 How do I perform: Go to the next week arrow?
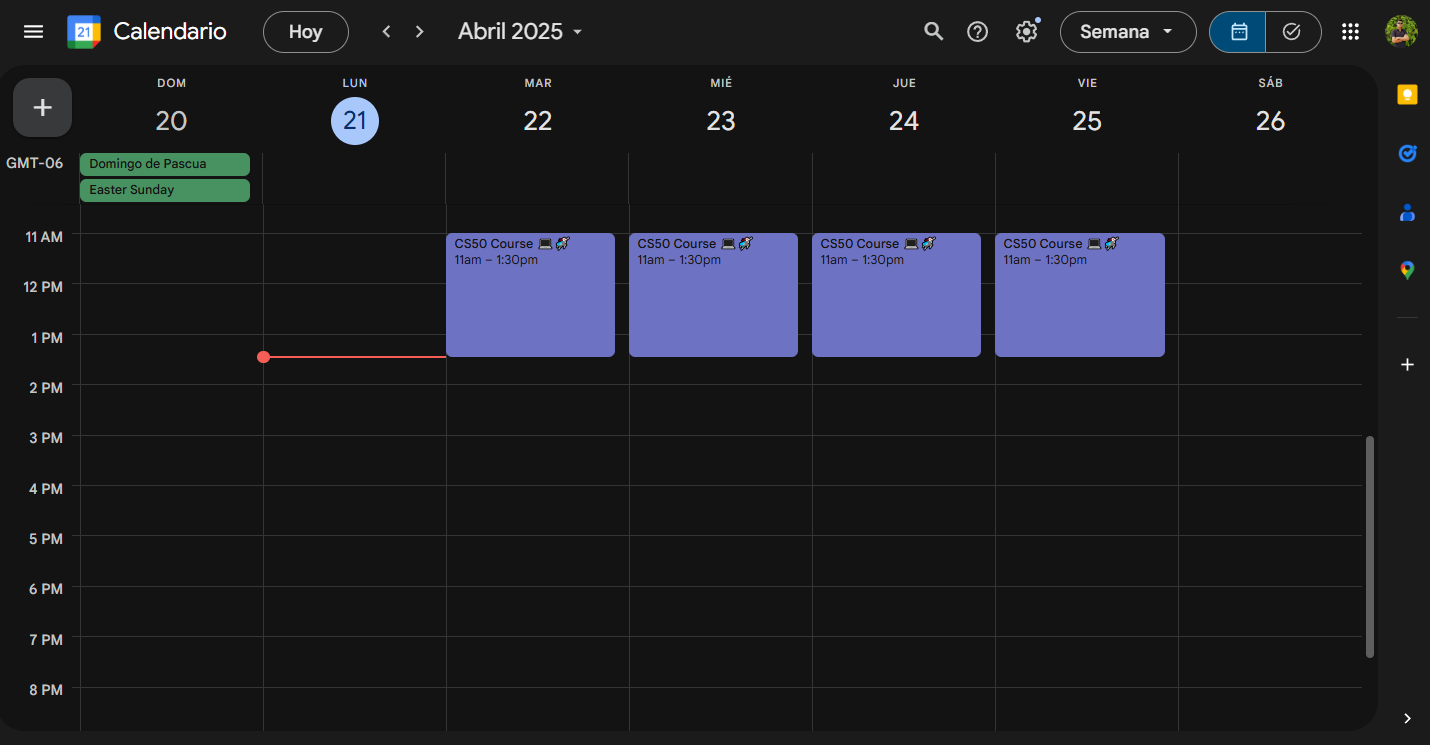click(x=420, y=32)
